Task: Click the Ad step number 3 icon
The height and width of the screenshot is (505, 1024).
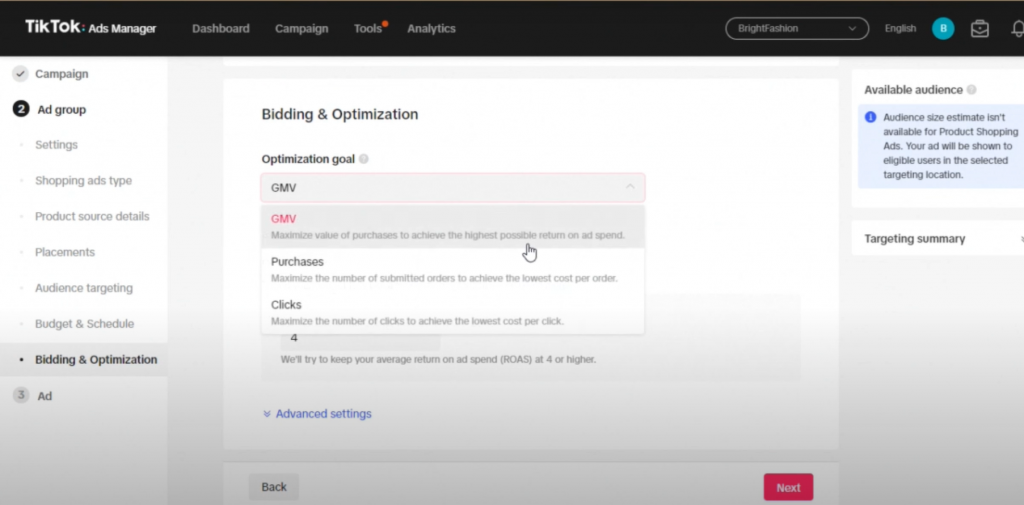Action: click(20, 395)
